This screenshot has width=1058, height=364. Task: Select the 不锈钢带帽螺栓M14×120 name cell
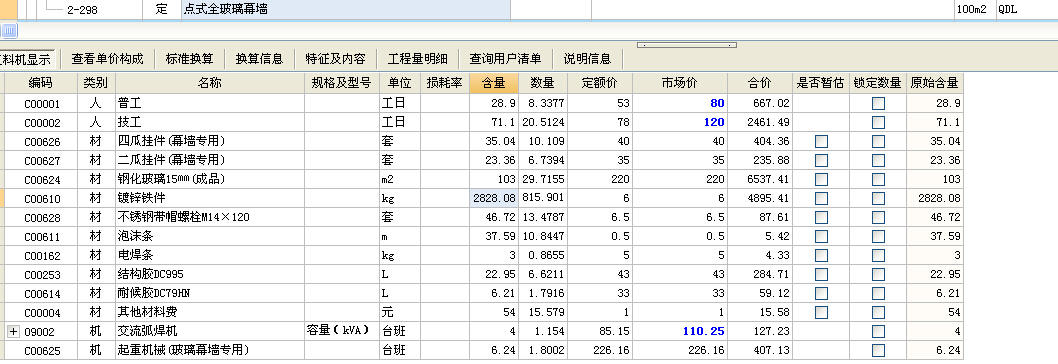pyautogui.click(x=210, y=217)
